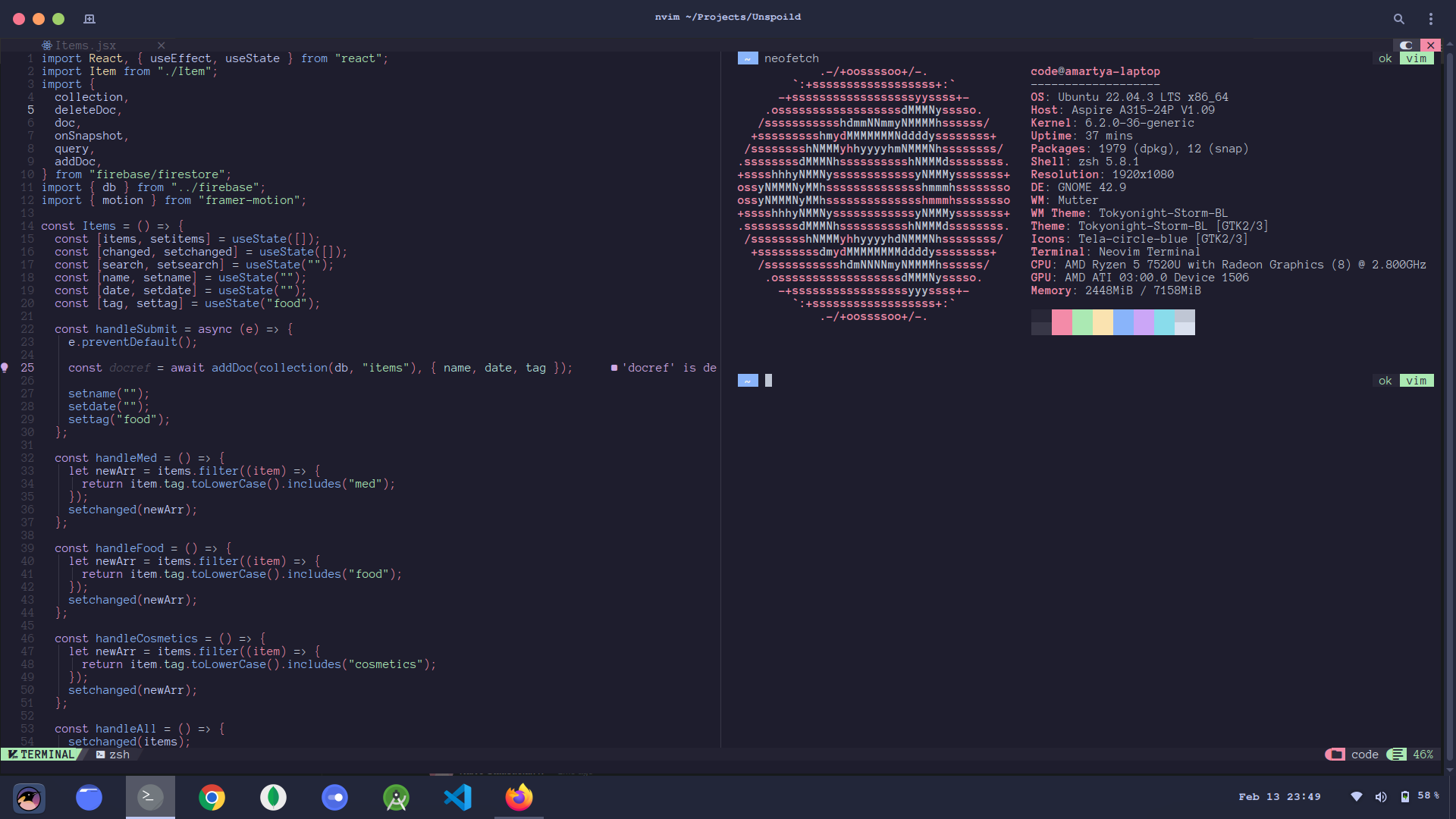
Task: Click the 'const handleSubmit = async' line
Action: [174, 329]
